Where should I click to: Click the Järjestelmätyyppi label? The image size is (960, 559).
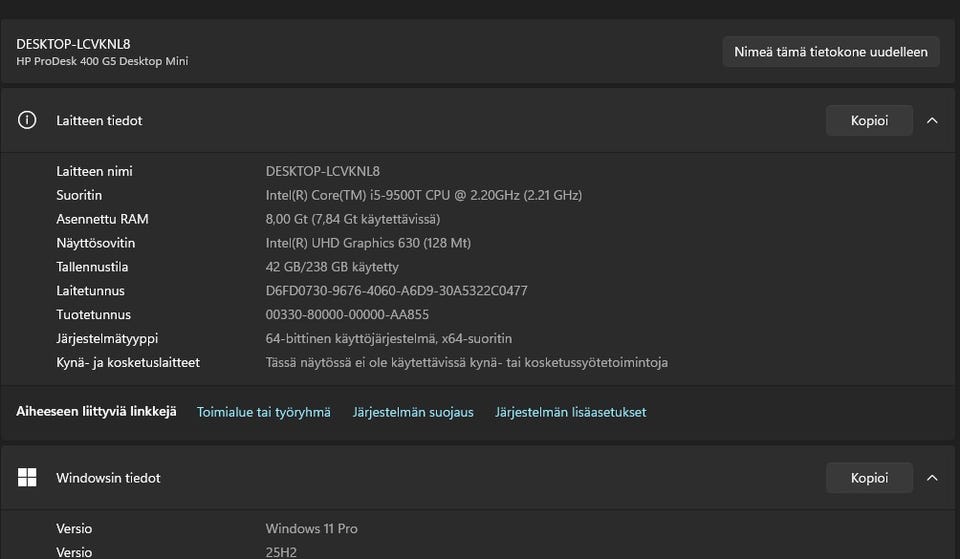107,339
